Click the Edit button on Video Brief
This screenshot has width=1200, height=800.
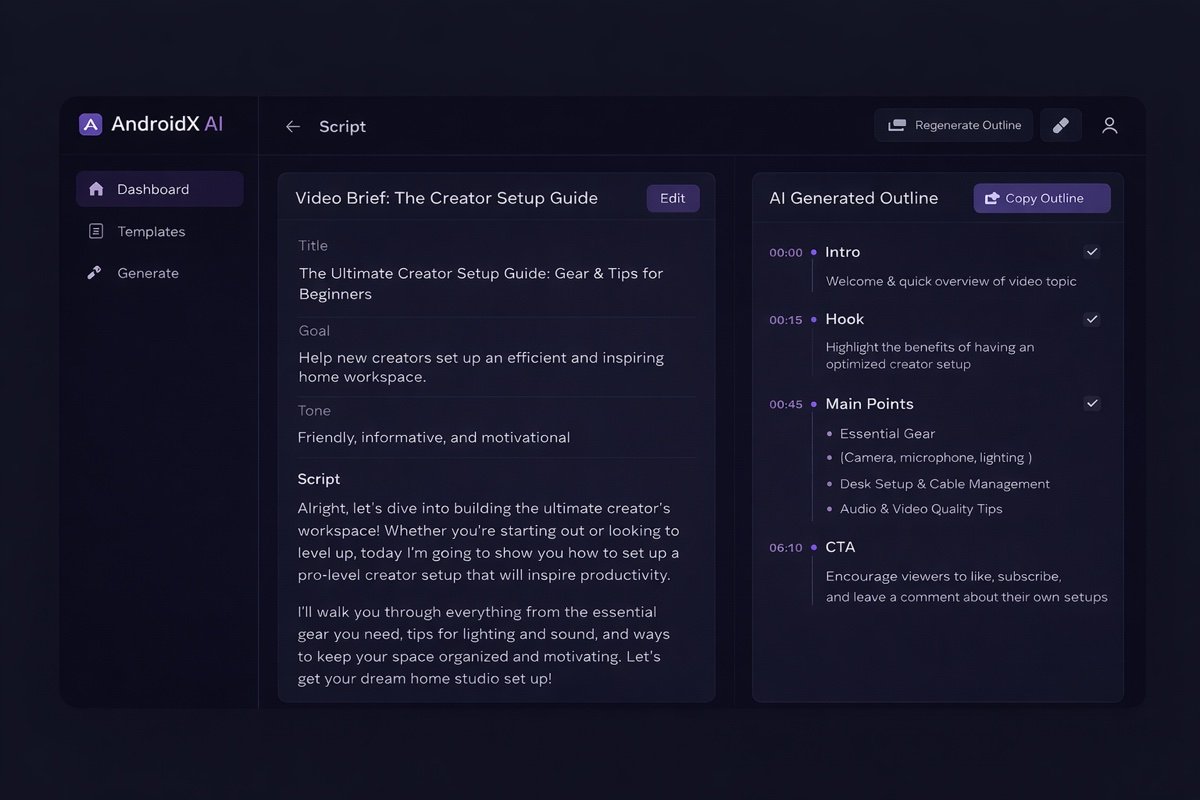[x=673, y=198]
